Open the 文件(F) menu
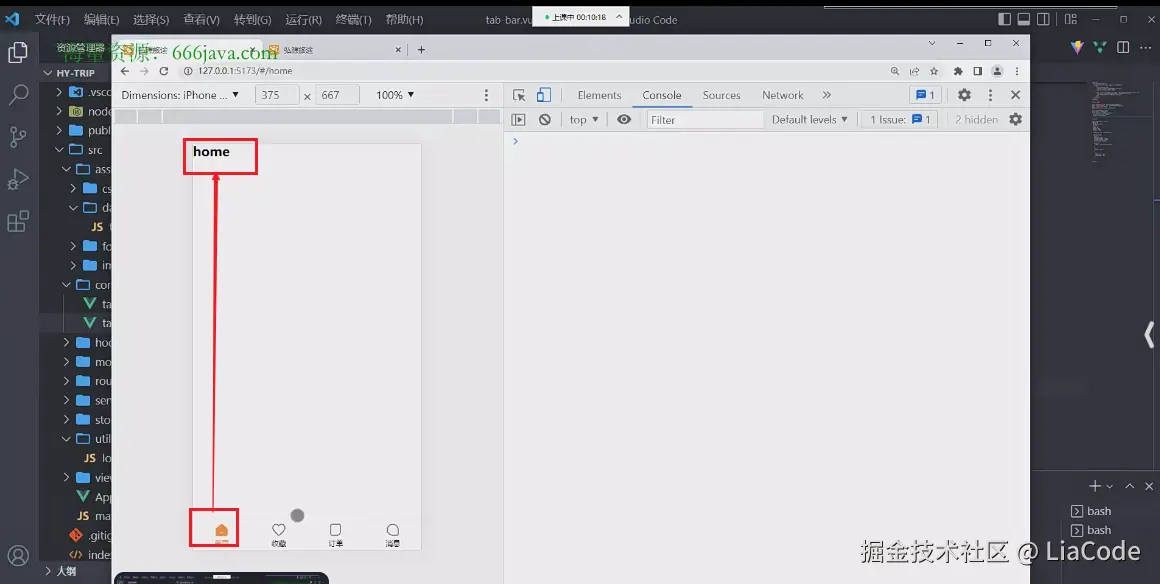The height and width of the screenshot is (584, 1160). 52,20
